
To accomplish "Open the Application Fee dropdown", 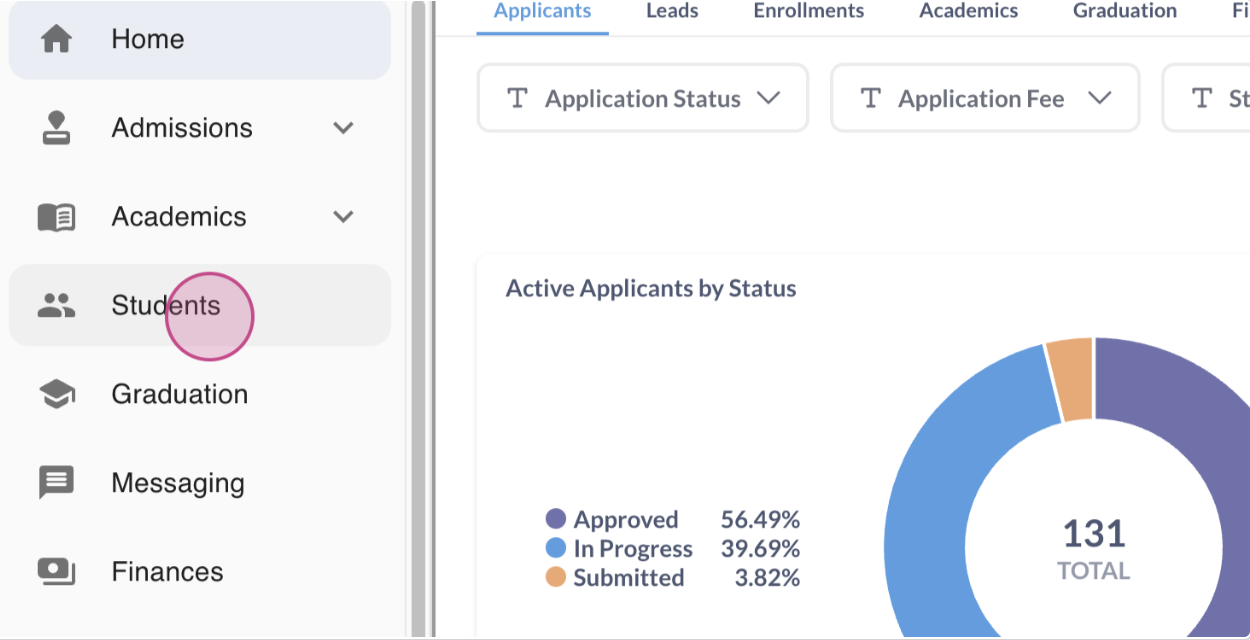I will [x=985, y=98].
